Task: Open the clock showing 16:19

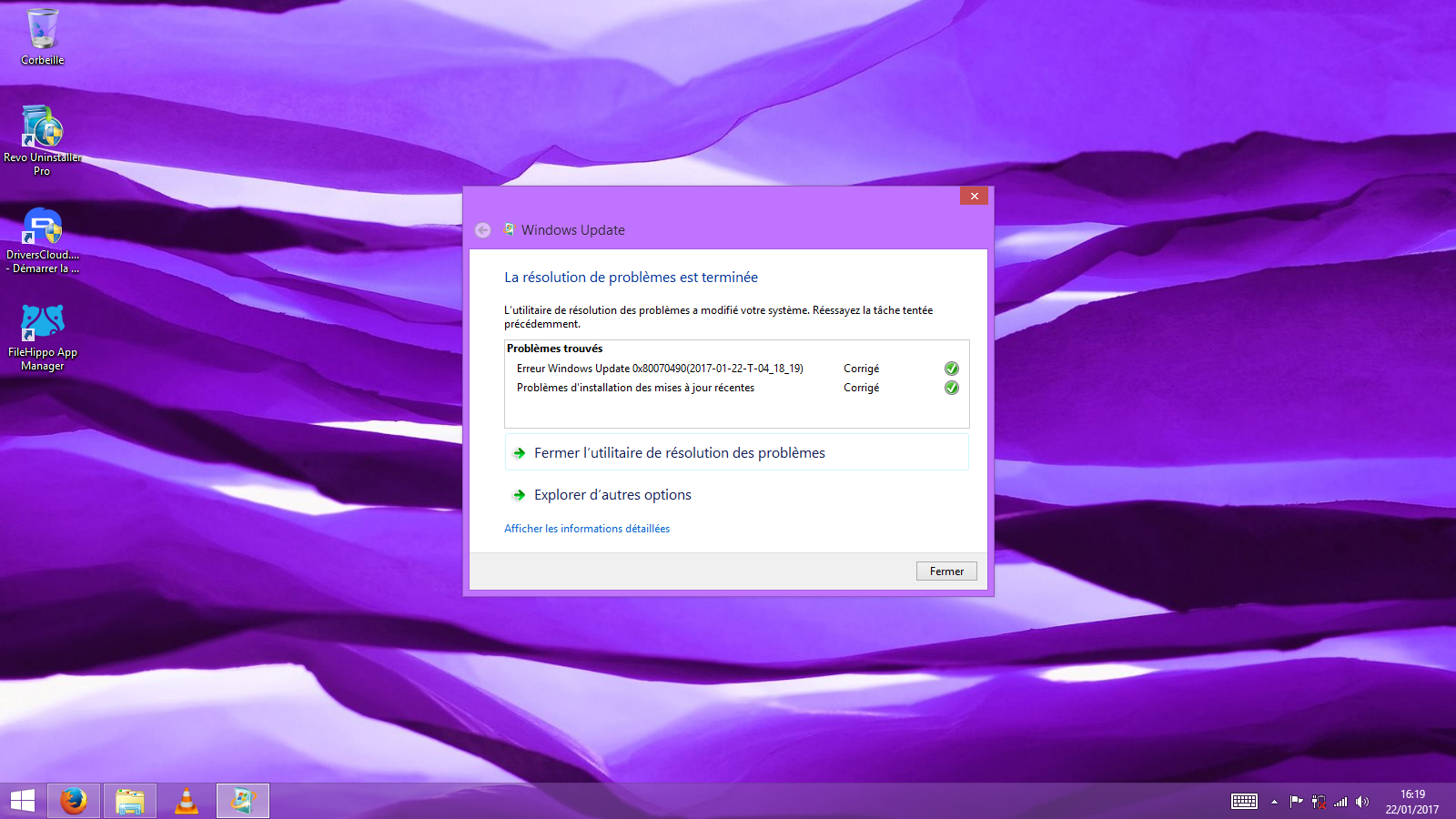Action: click(1412, 802)
